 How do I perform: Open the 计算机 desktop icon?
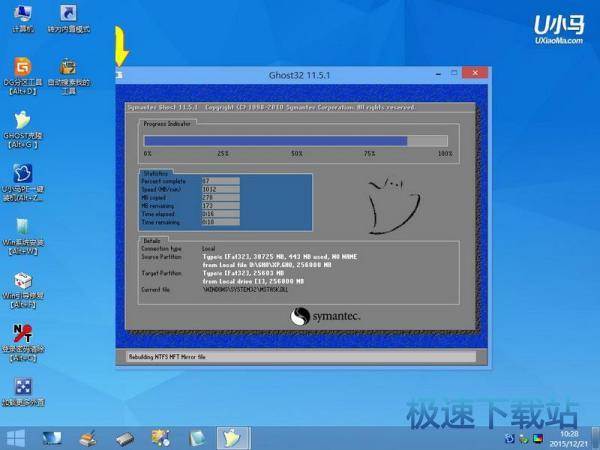pos(23,18)
